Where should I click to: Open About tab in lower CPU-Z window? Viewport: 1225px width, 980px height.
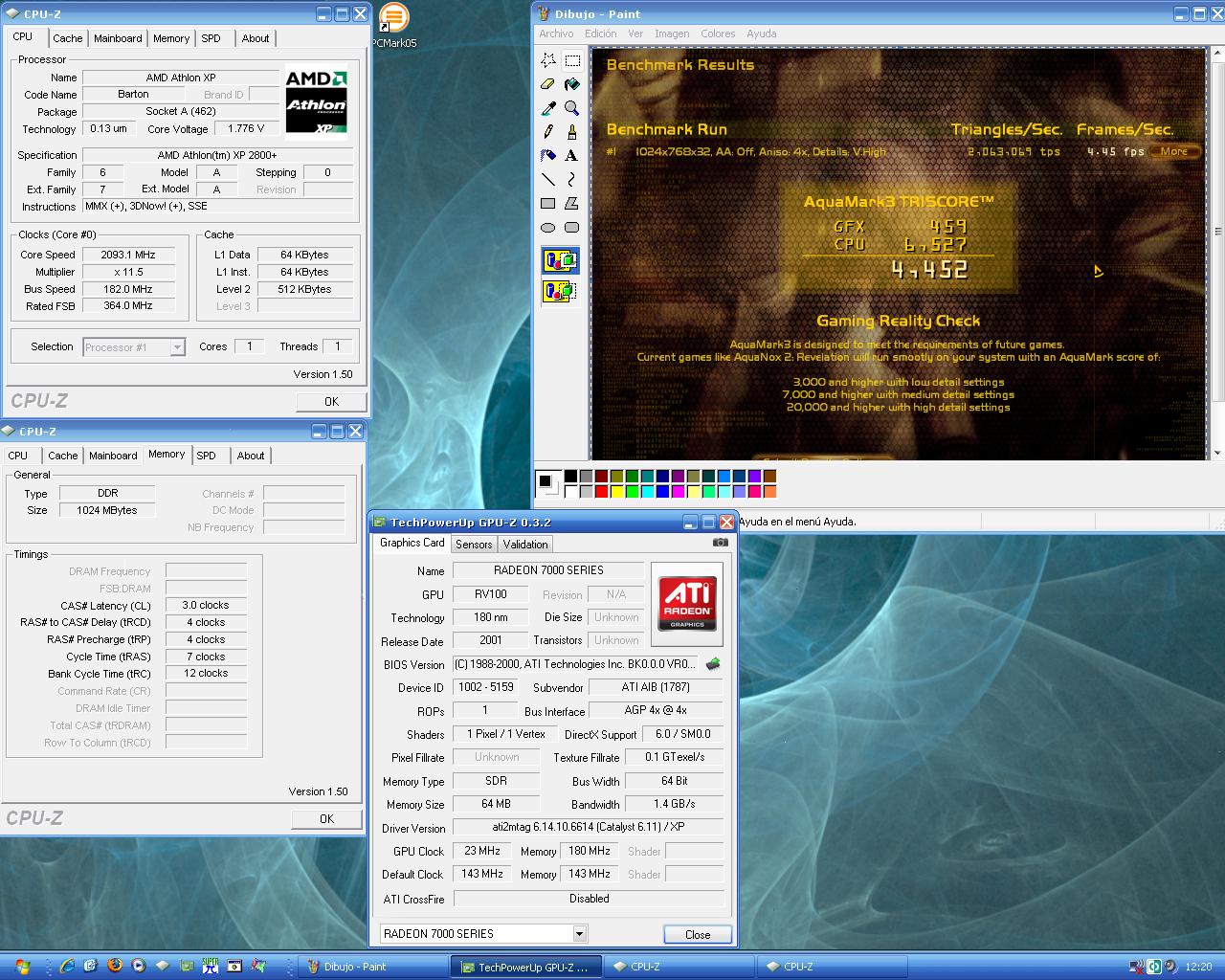(x=251, y=456)
